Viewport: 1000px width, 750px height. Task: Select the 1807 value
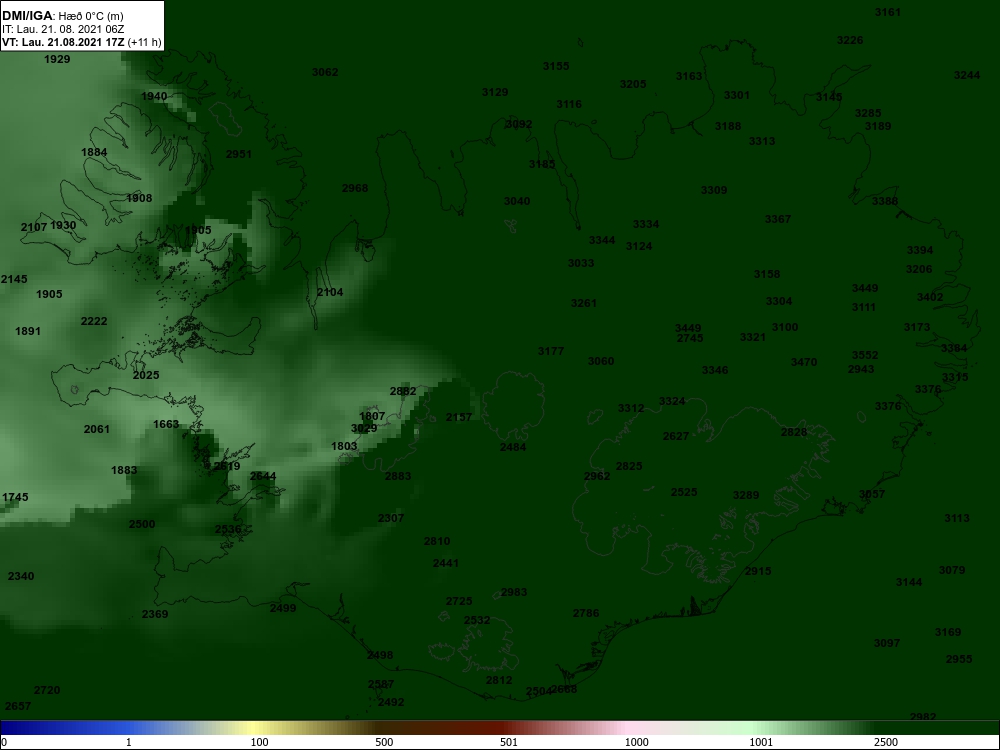(372, 416)
